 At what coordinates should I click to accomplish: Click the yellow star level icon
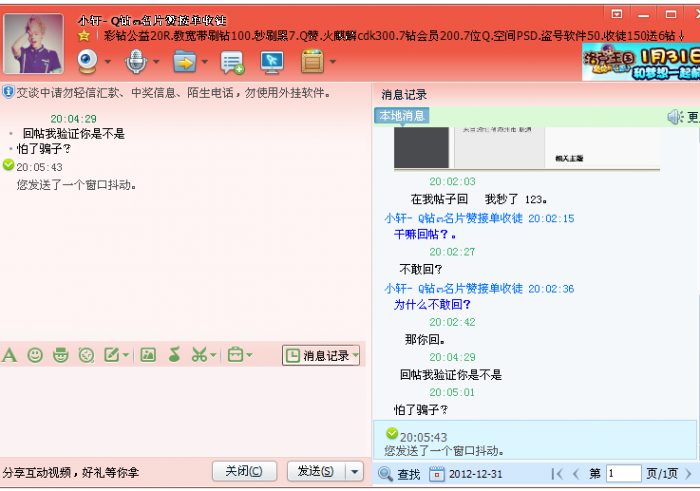pyautogui.click(x=83, y=35)
